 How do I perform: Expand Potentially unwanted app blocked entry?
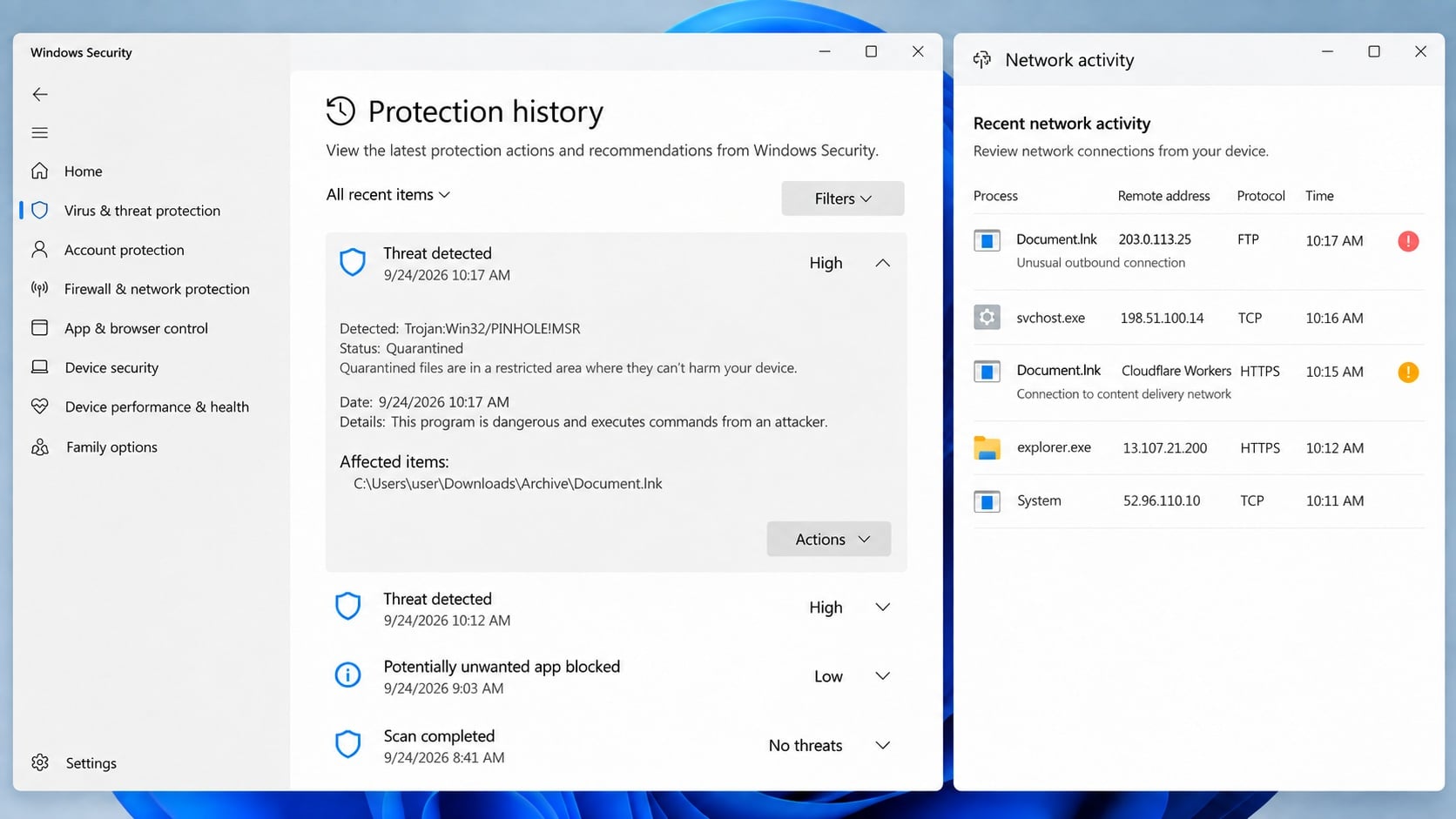coord(882,675)
